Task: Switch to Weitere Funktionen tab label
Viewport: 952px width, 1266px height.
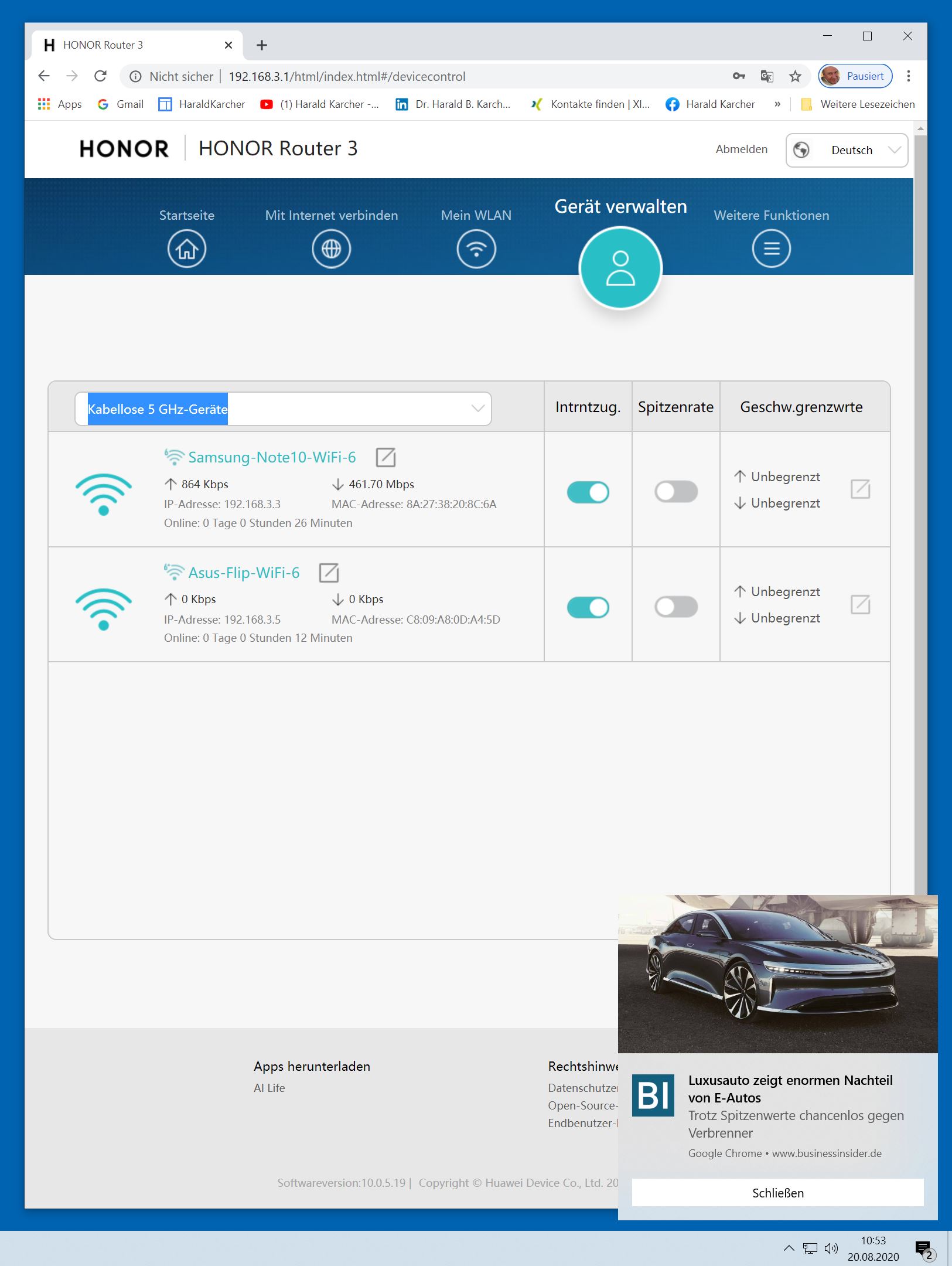Action: click(x=772, y=215)
